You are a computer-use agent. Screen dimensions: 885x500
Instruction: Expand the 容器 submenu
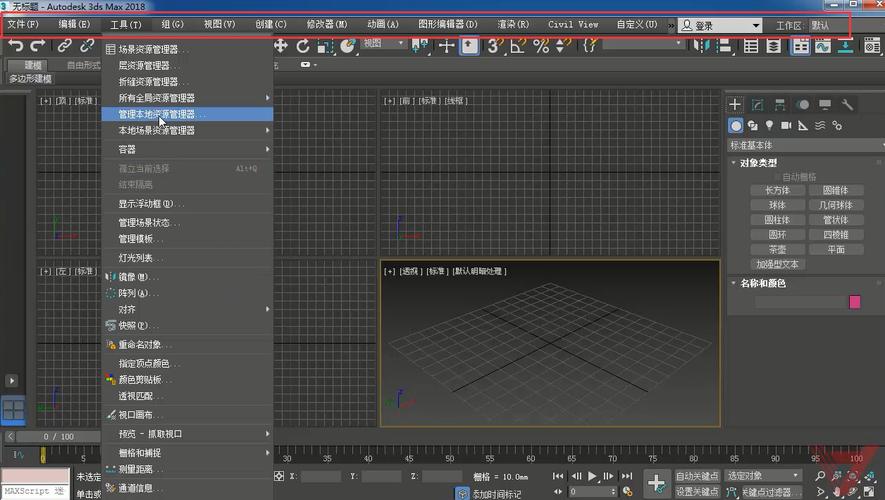click(x=187, y=150)
